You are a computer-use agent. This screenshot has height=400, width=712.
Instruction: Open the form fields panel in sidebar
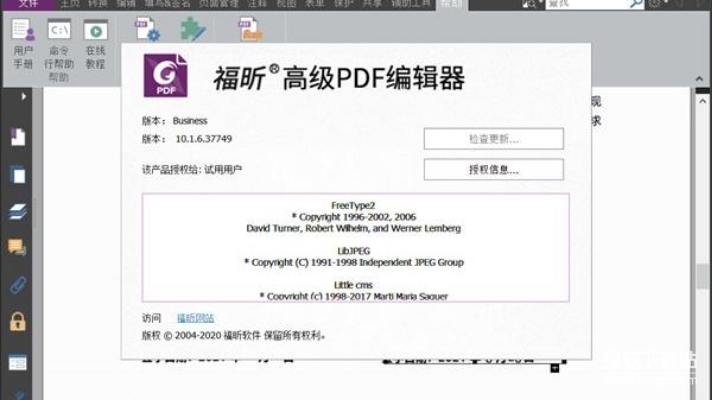click(x=18, y=363)
